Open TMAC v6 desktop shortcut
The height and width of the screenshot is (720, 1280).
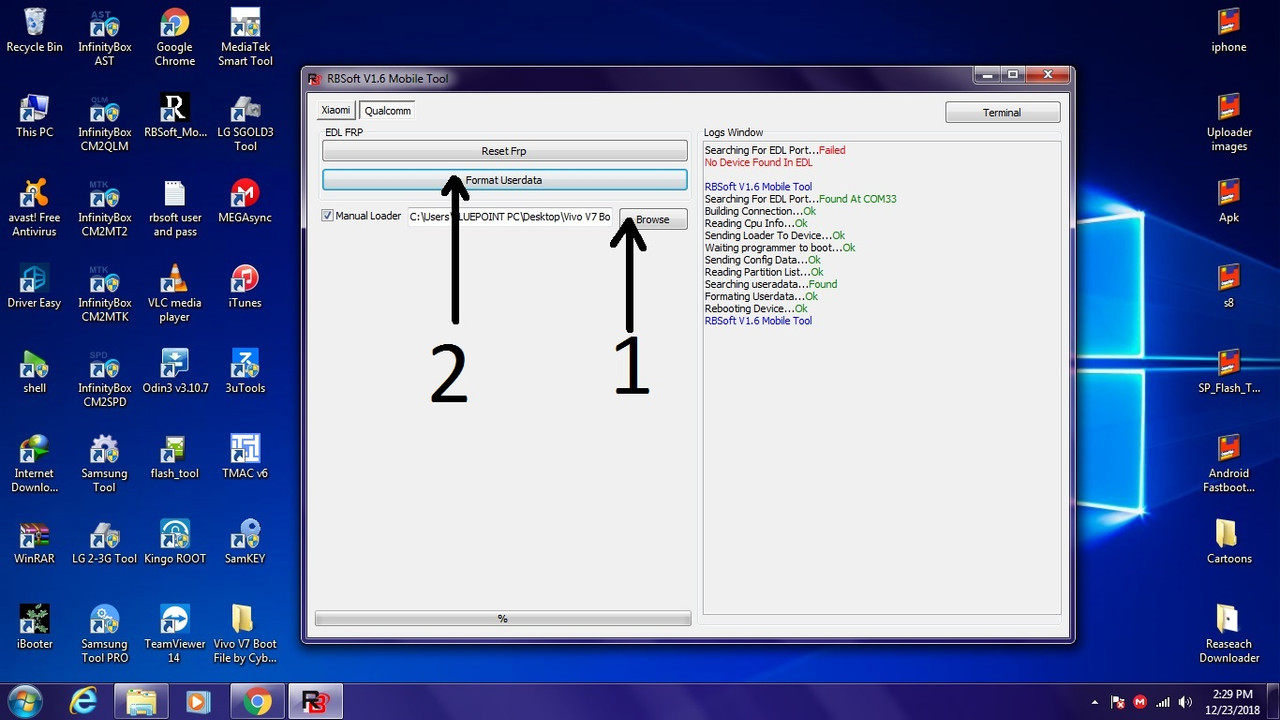click(245, 457)
